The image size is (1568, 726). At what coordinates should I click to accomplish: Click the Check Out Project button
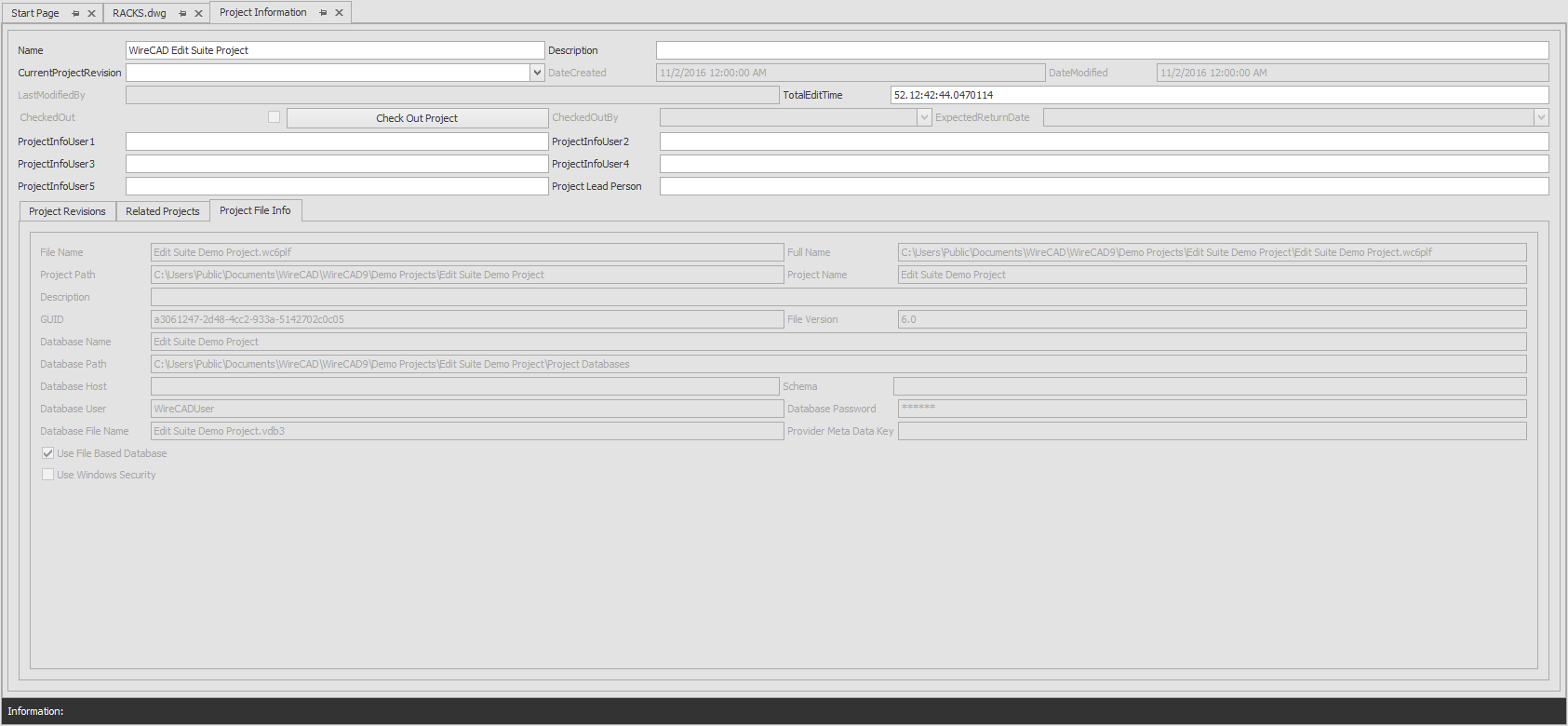point(417,118)
